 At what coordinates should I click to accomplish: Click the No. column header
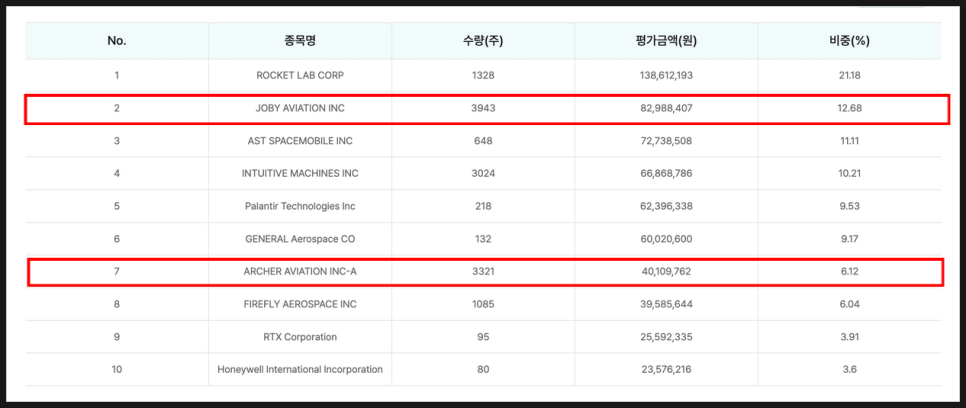point(116,41)
